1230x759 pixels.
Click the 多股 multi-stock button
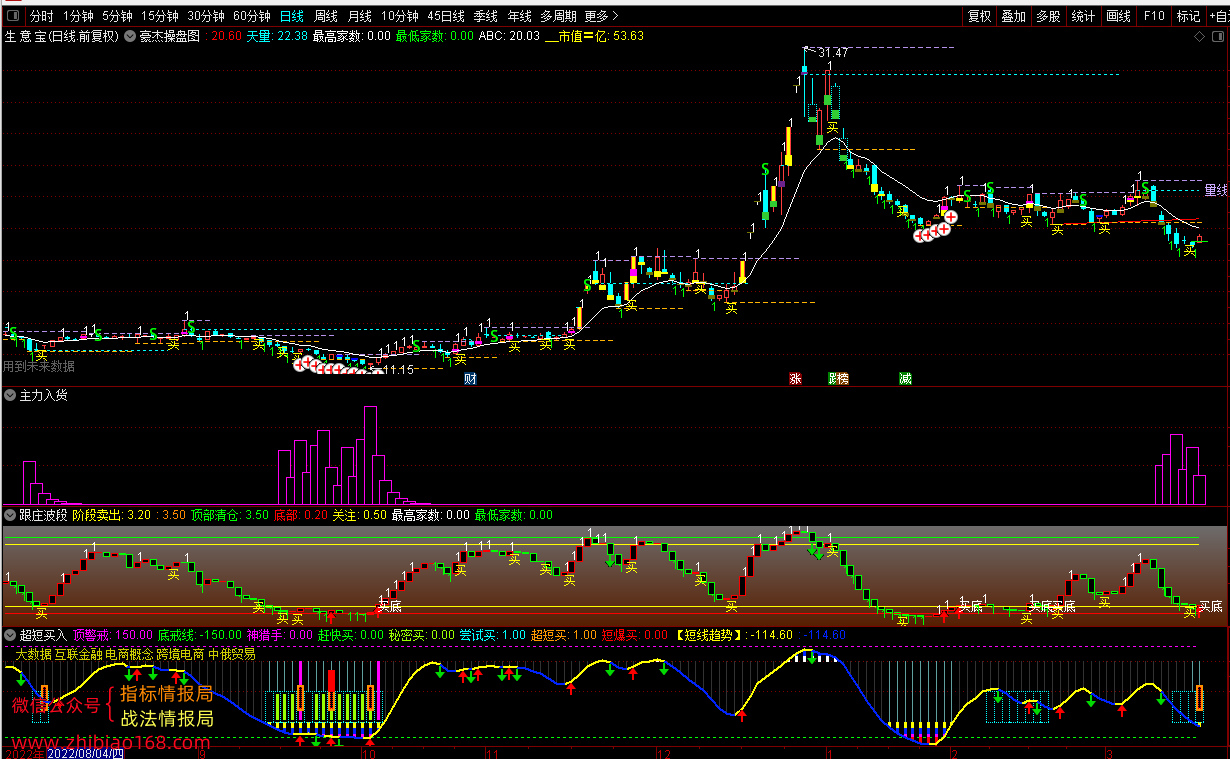1048,16
